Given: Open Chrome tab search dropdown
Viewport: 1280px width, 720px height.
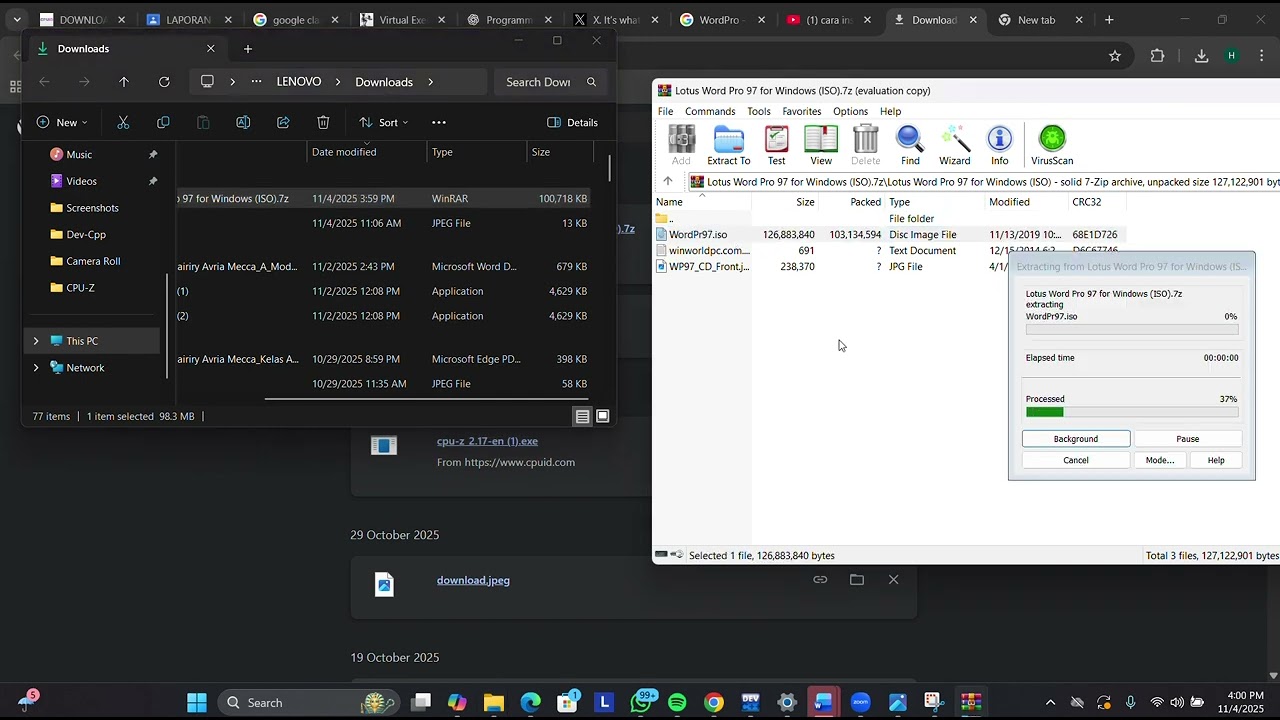Looking at the screenshot, I should pyautogui.click(x=17, y=20).
